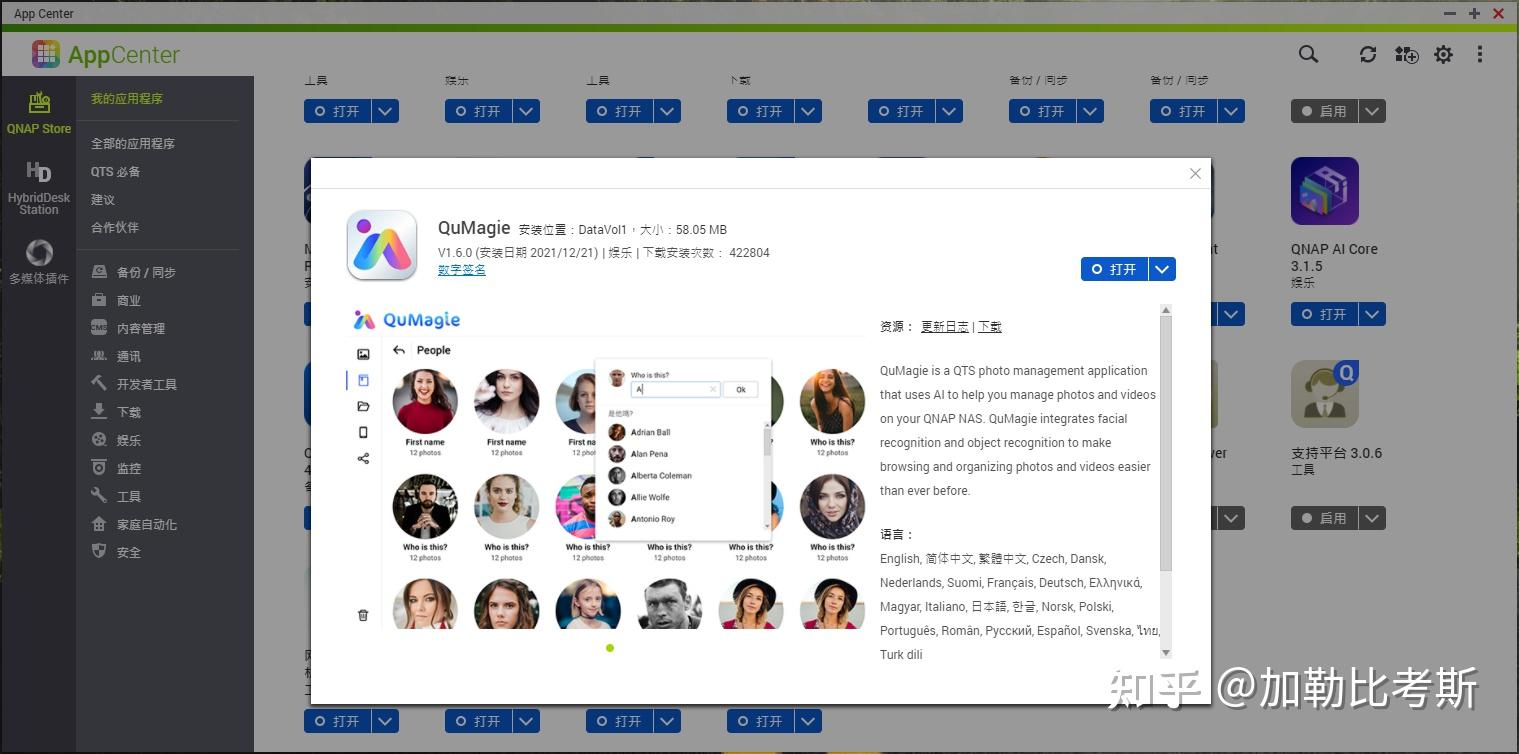Expand 支持平台 dropdown arrow

(1372, 518)
